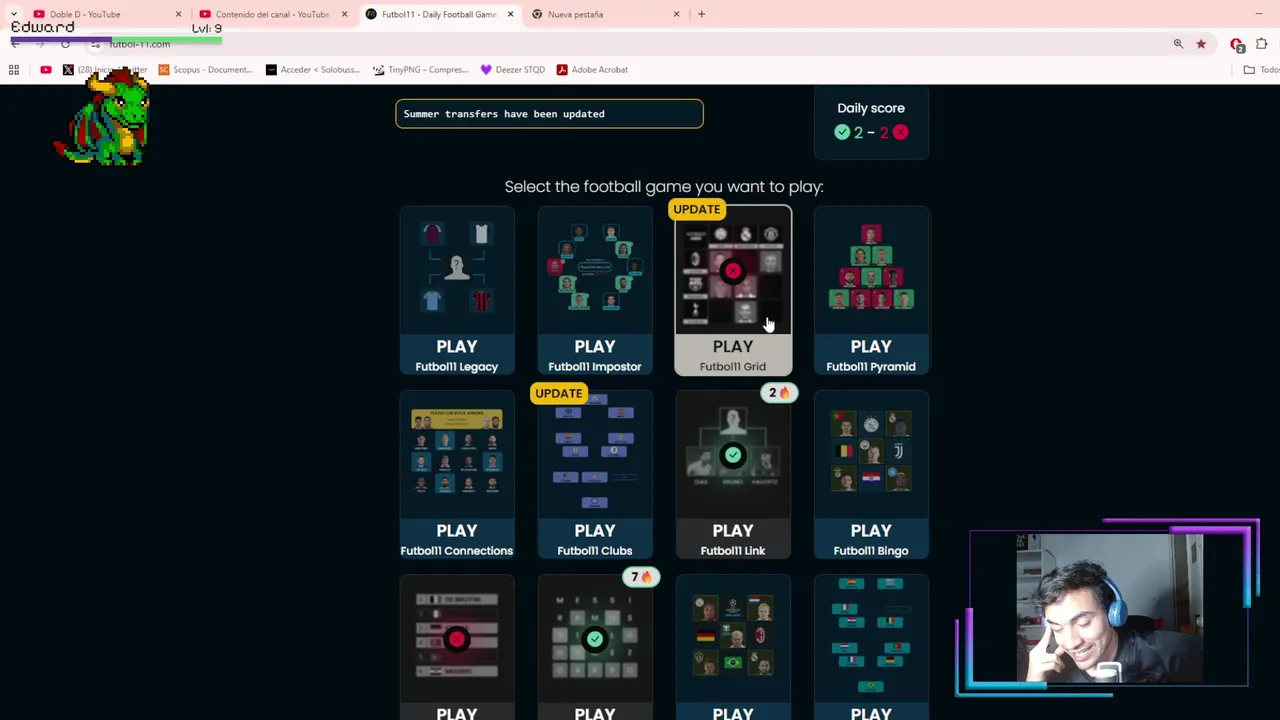Close the Nueva pestaña tab
1280x720 pixels.
676,14
